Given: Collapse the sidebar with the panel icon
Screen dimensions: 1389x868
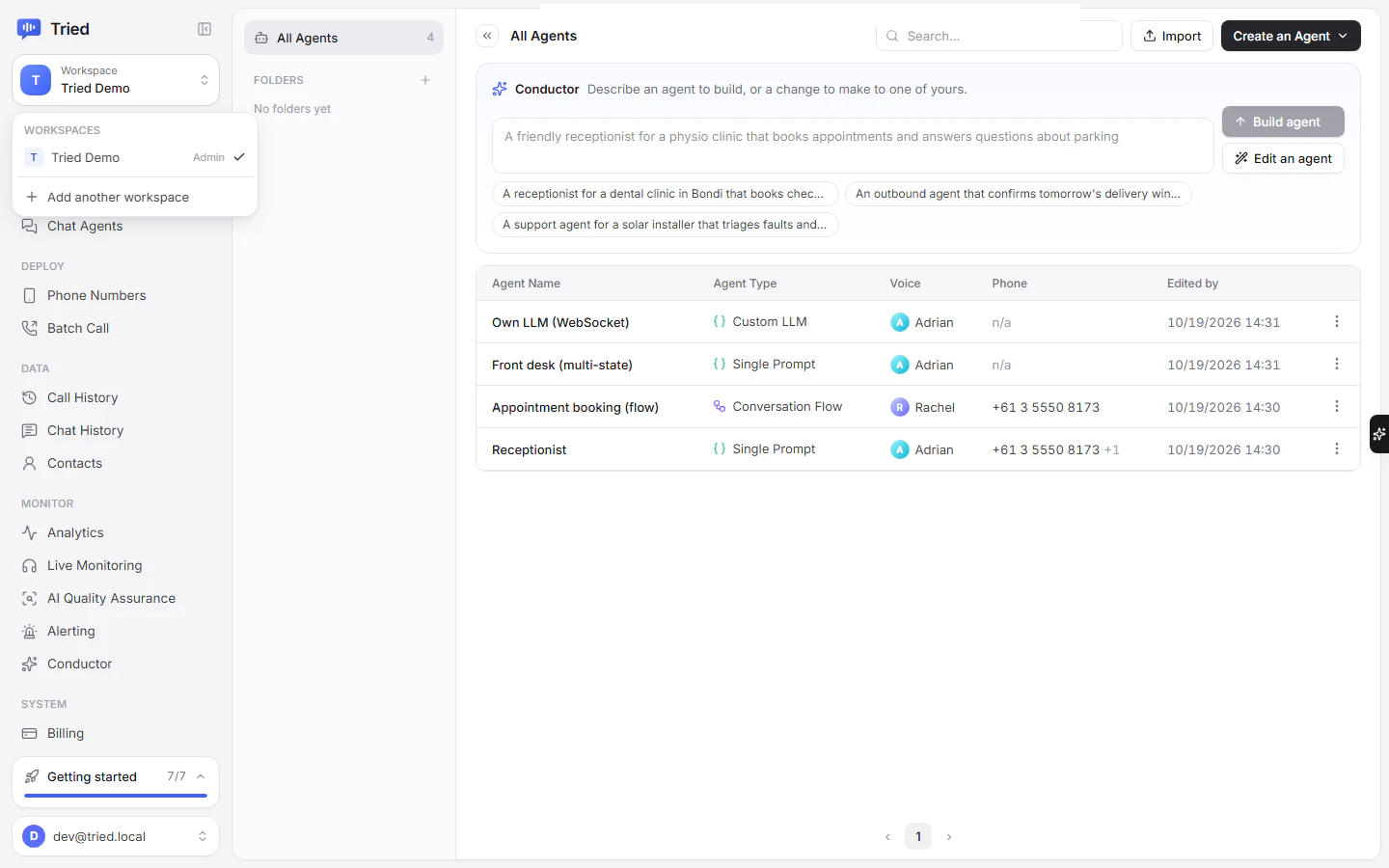Looking at the screenshot, I should pos(204,29).
